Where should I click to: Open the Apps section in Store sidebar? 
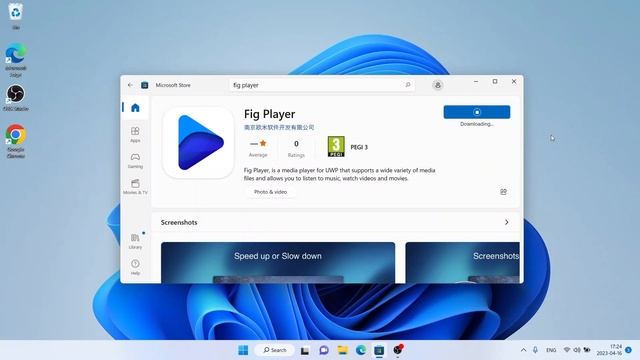tap(135, 134)
